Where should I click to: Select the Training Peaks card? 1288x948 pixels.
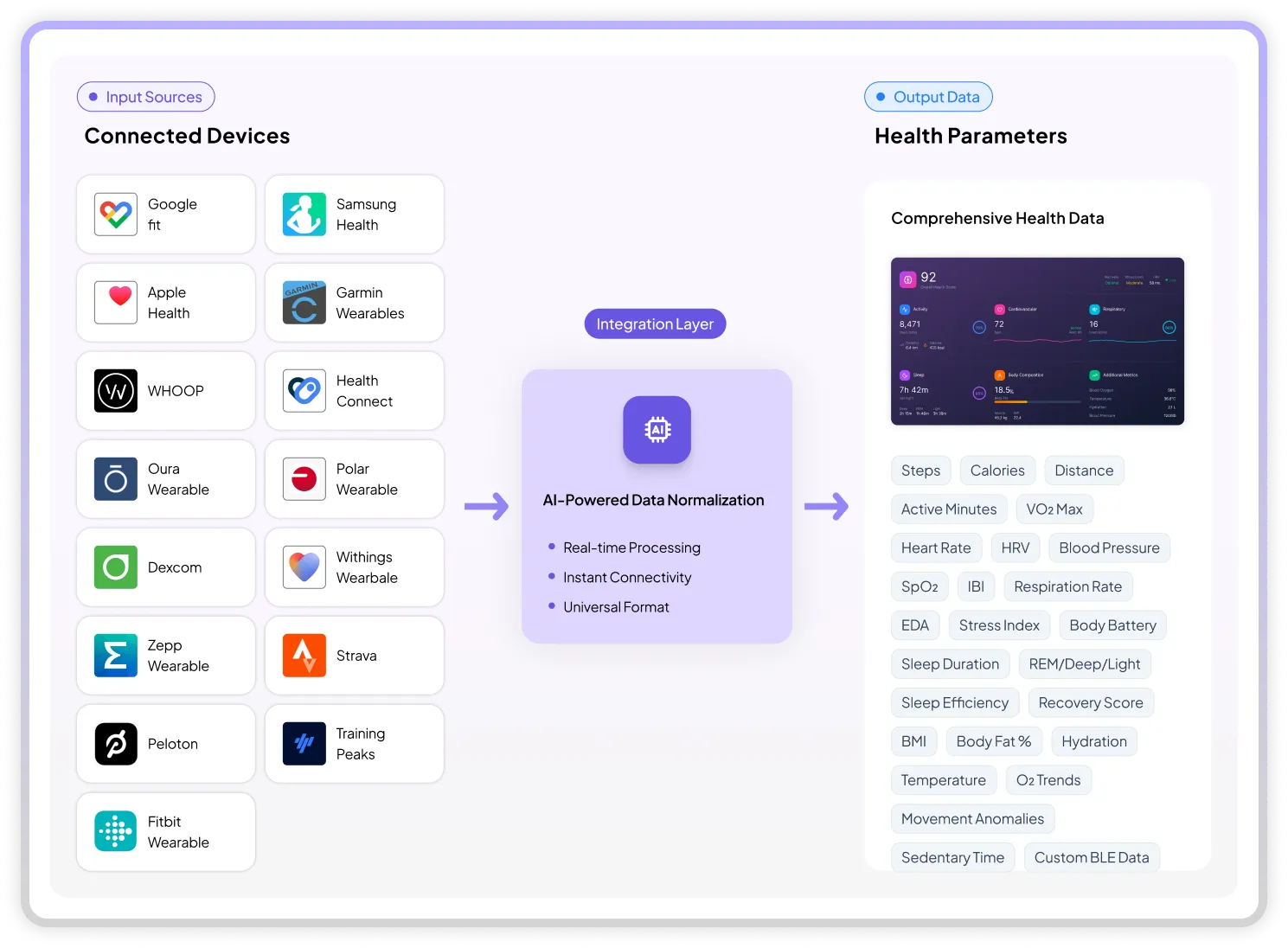pos(355,744)
